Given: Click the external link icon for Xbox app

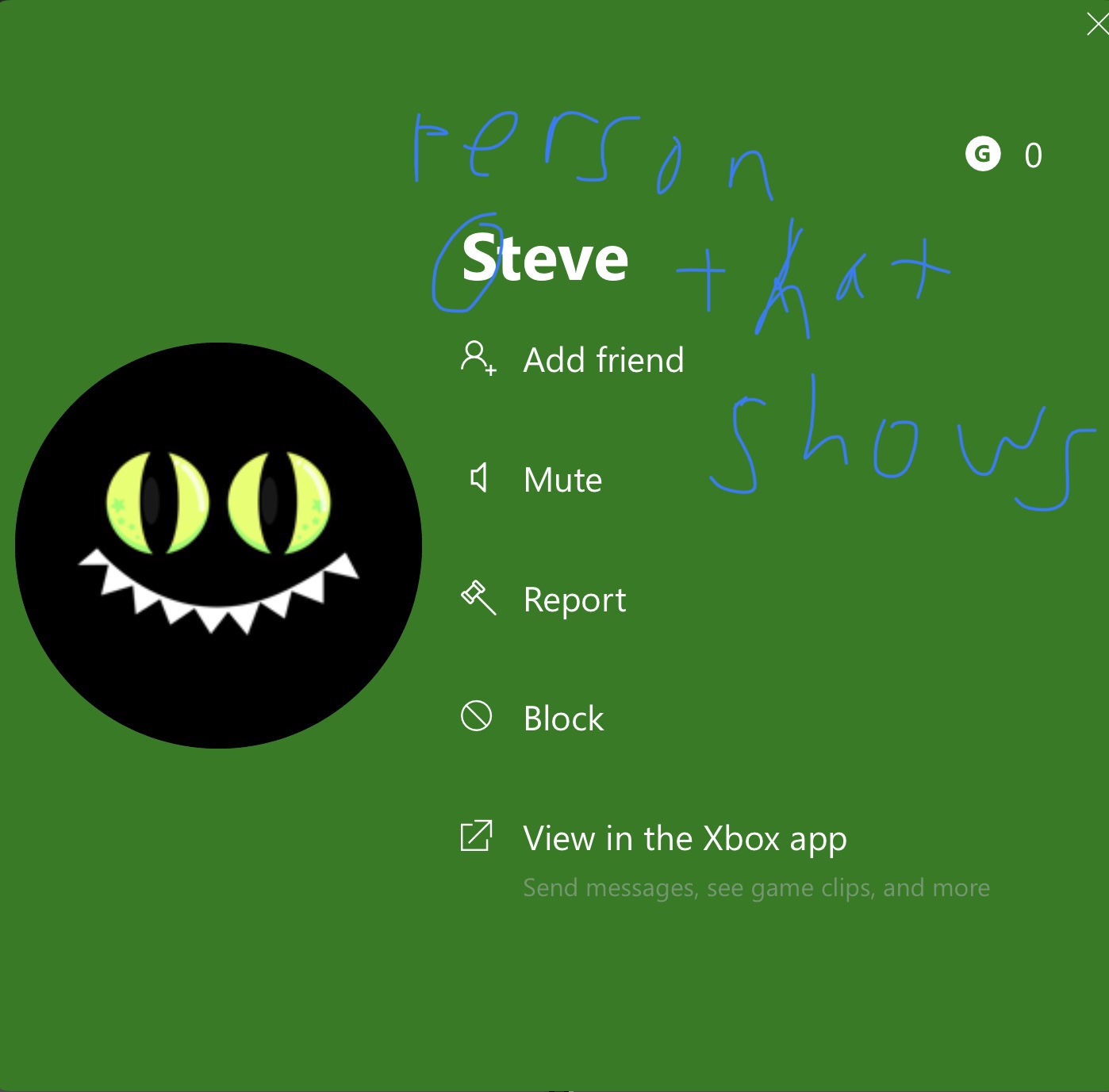Looking at the screenshot, I should click(x=477, y=836).
